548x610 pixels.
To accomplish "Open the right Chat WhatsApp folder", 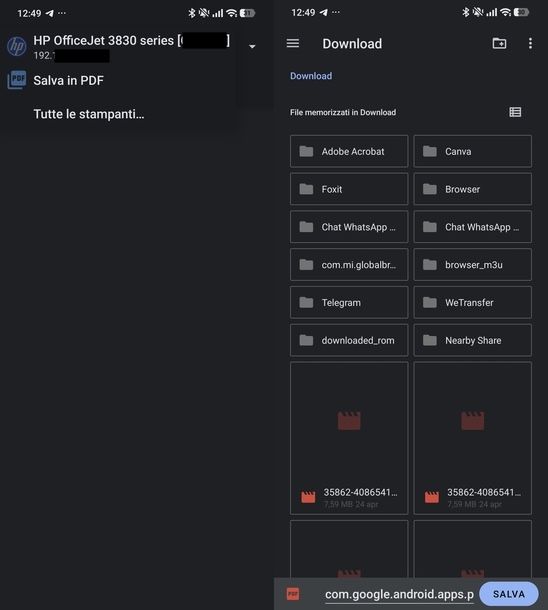I will click(473, 227).
